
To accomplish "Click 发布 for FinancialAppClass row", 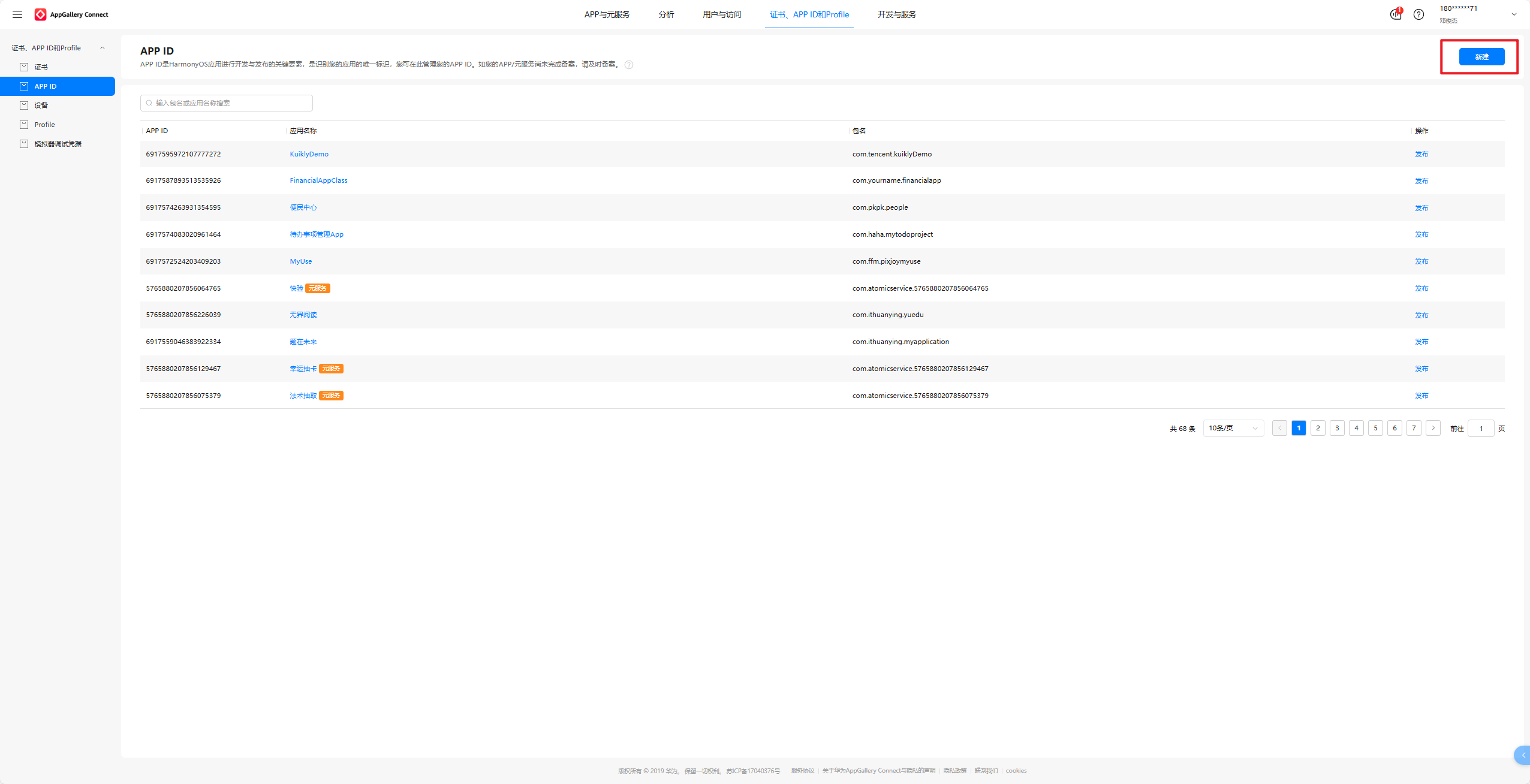I will click(1421, 181).
